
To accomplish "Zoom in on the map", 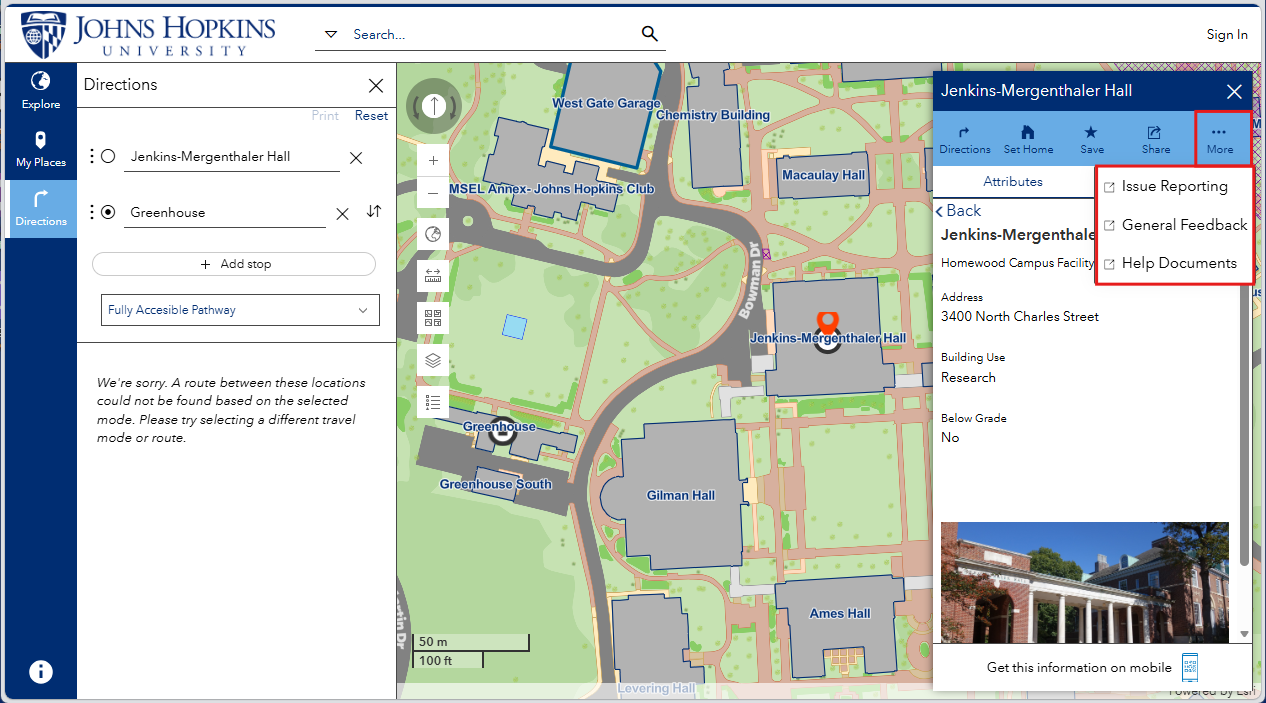I will pyautogui.click(x=433, y=160).
